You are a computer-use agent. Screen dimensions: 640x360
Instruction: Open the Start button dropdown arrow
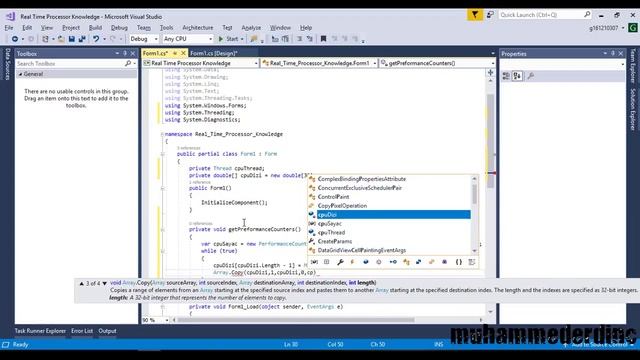tap(242, 39)
